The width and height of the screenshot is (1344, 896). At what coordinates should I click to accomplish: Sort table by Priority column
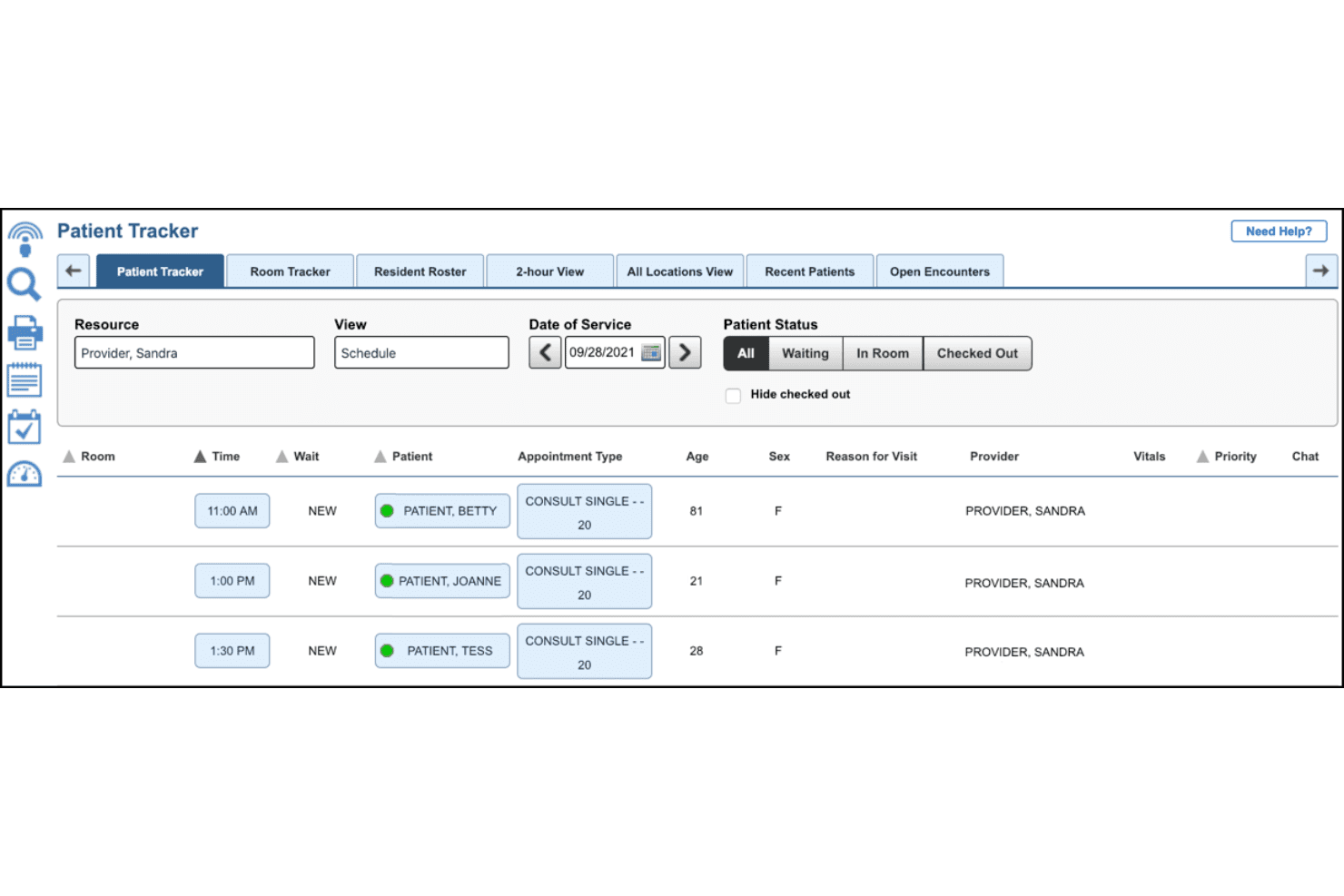click(x=1227, y=457)
